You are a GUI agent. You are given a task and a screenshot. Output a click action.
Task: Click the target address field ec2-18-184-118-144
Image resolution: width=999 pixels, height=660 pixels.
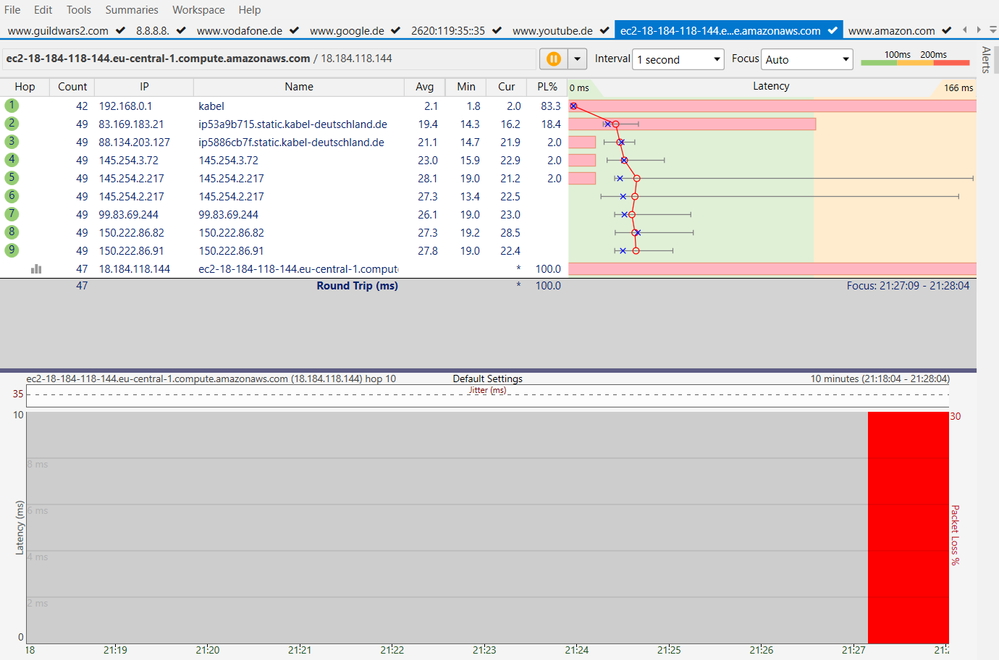[269, 59]
